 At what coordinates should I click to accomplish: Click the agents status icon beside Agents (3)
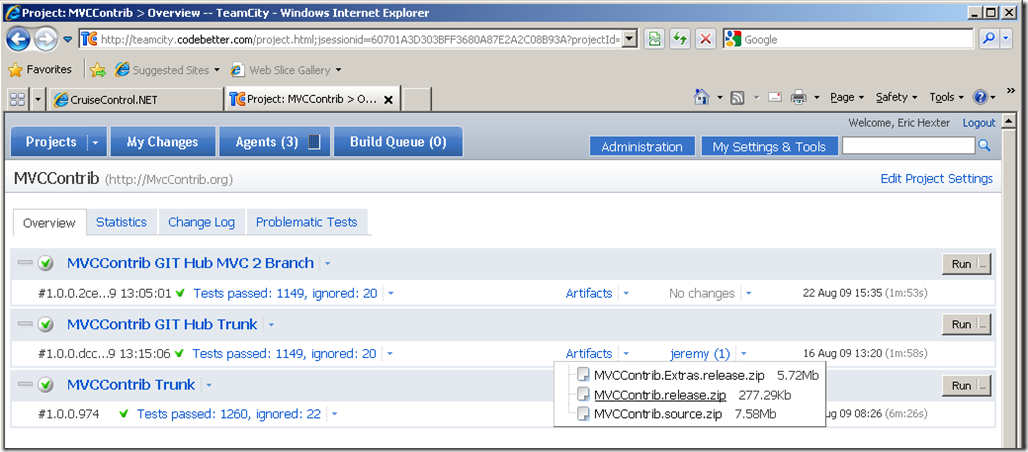point(314,142)
